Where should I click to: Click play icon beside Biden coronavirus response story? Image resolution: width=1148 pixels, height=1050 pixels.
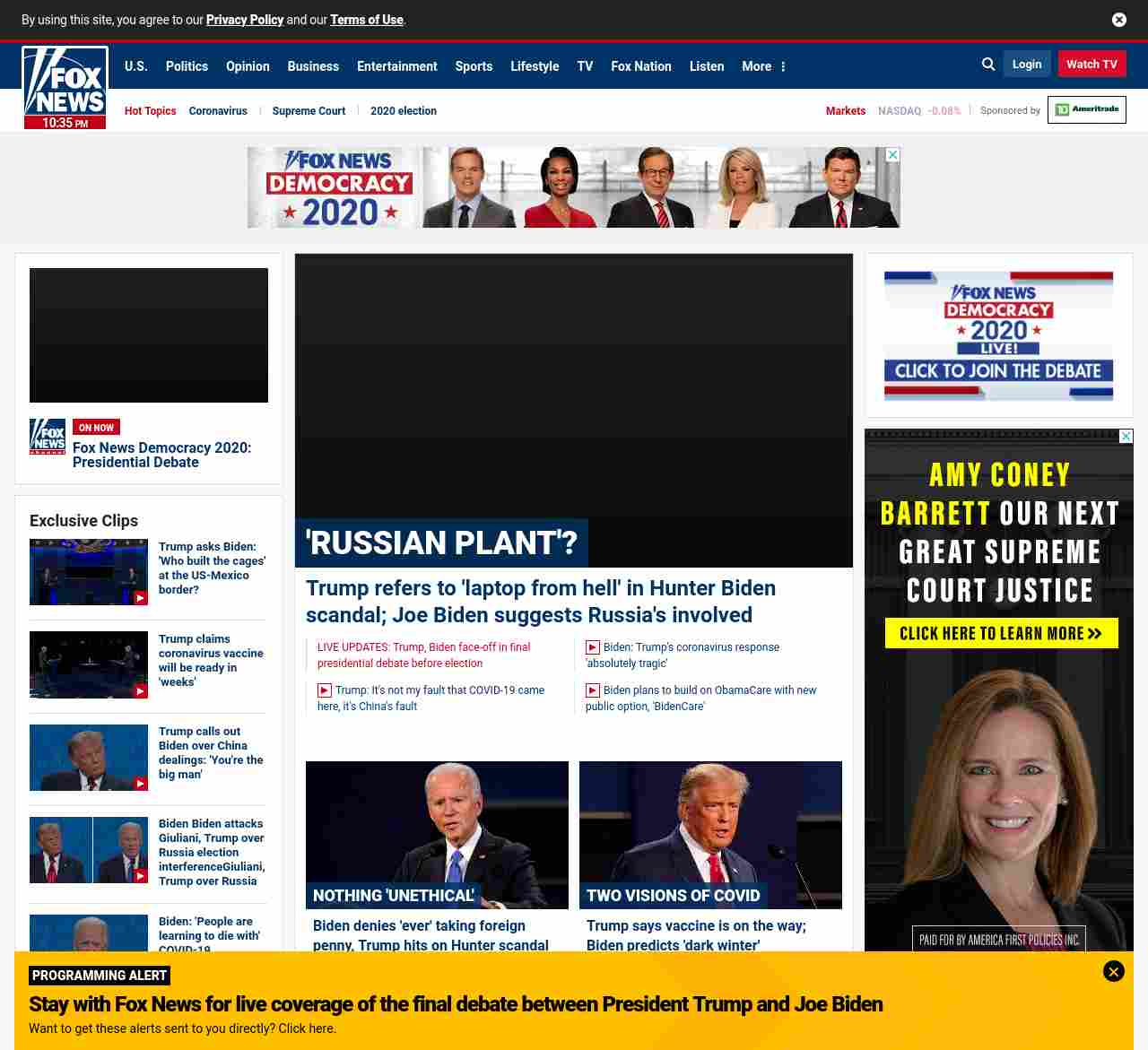pos(593,647)
